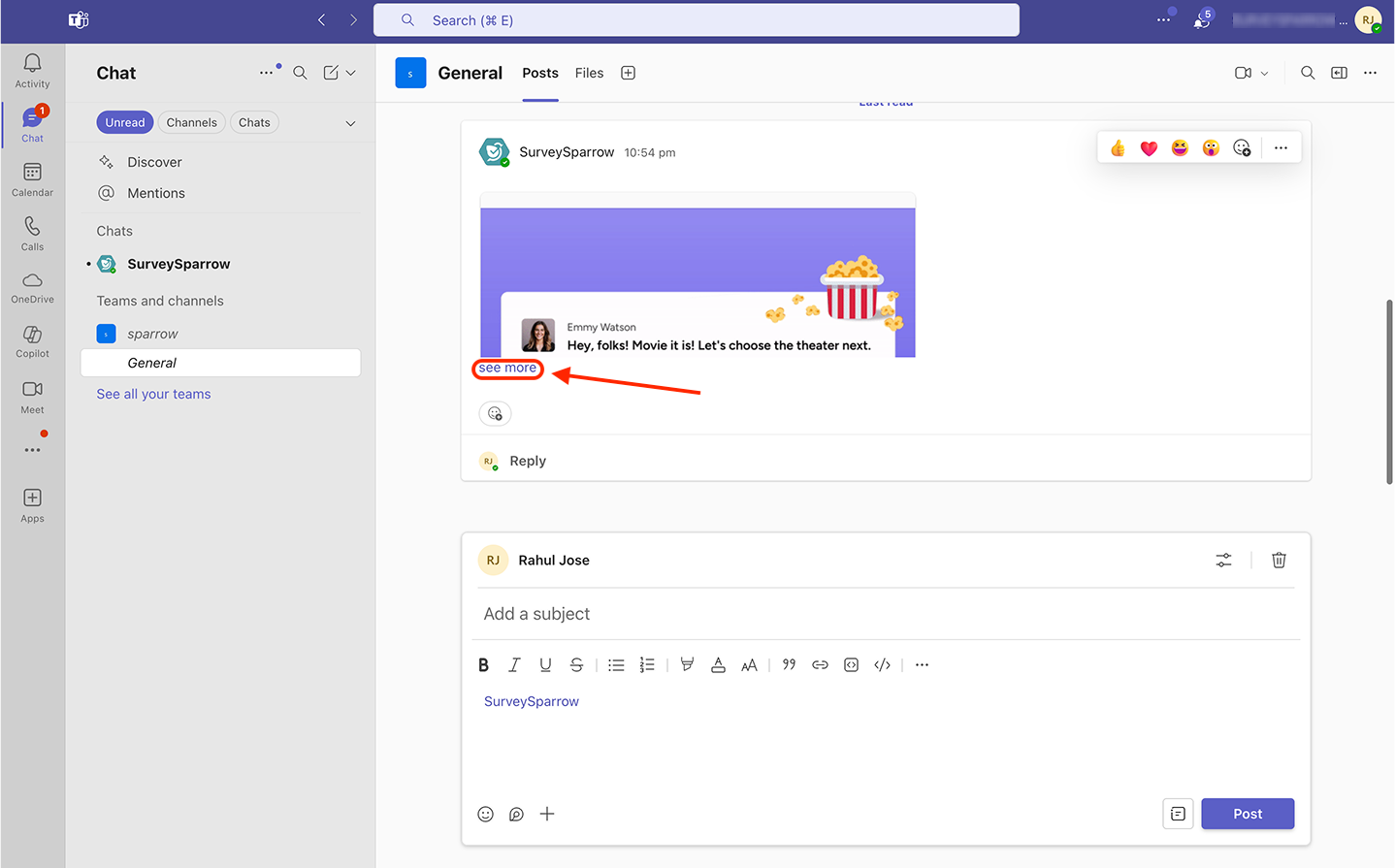Viewport: 1395px width, 868px height.
Task: Toggle the Unread filter pill
Action: 124,122
